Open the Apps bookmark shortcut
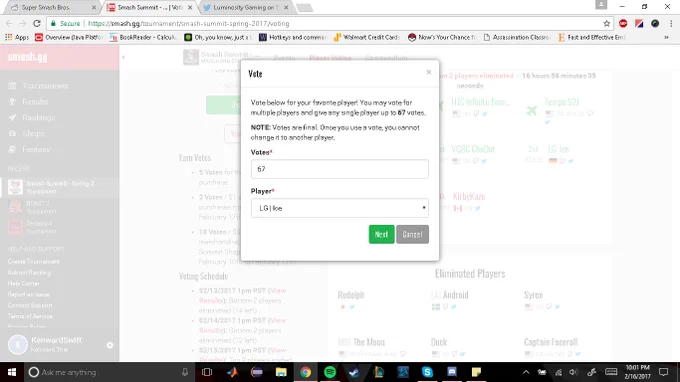This screenshot has width=680, height=382. [x=17, y=37]
